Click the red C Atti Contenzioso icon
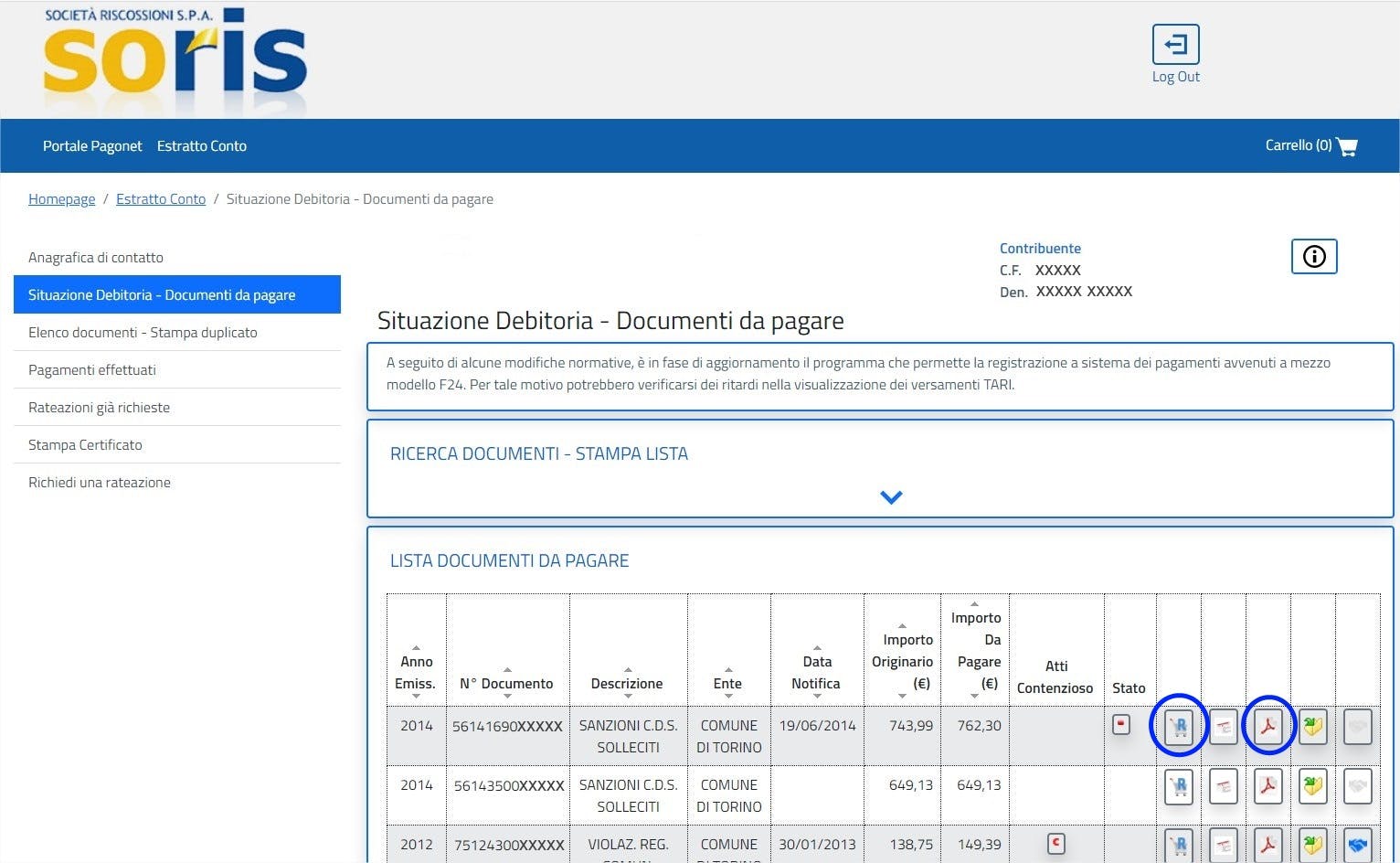 (1055, 845)
